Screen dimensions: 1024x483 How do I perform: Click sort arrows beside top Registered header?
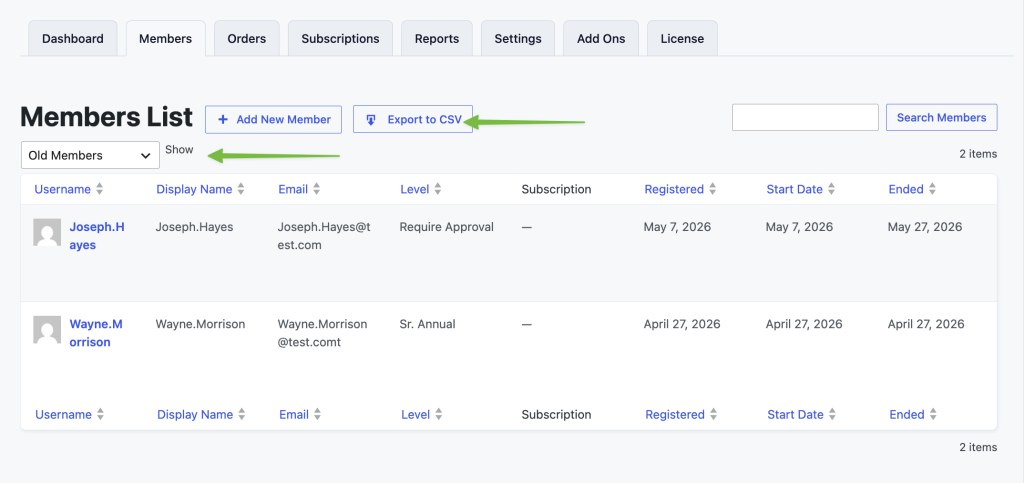coord(712,189)
